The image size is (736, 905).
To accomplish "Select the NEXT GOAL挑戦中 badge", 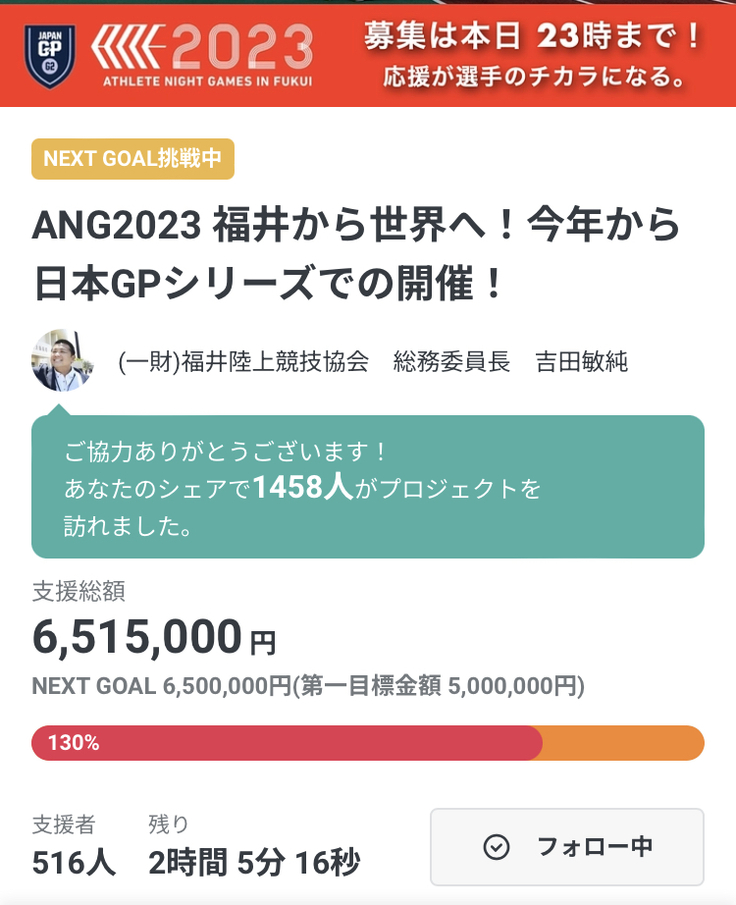I will tap(133, 159).
